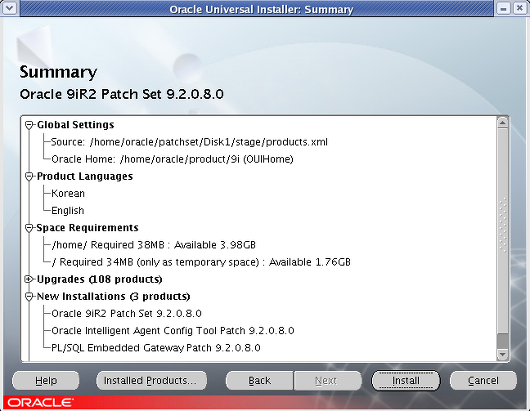Screen dimensions: 530x411
Task: Open the window menu in the title bar
Action: pyautogui.click(x=9, y=8)
